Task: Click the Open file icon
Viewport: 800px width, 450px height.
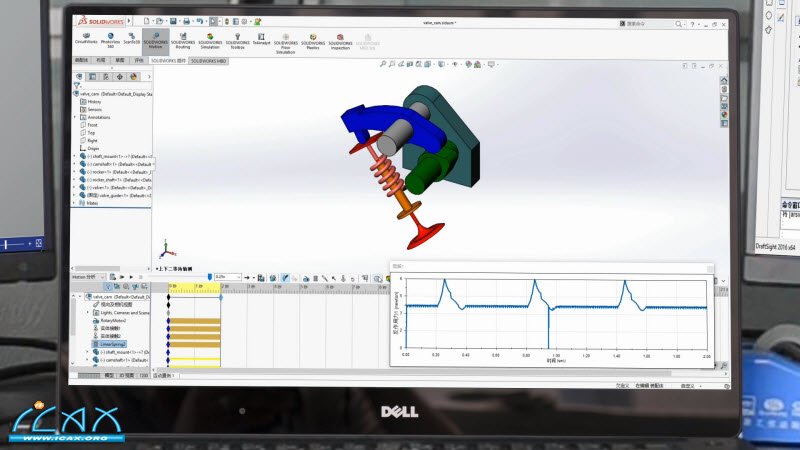Action: (x=160, y=21)
